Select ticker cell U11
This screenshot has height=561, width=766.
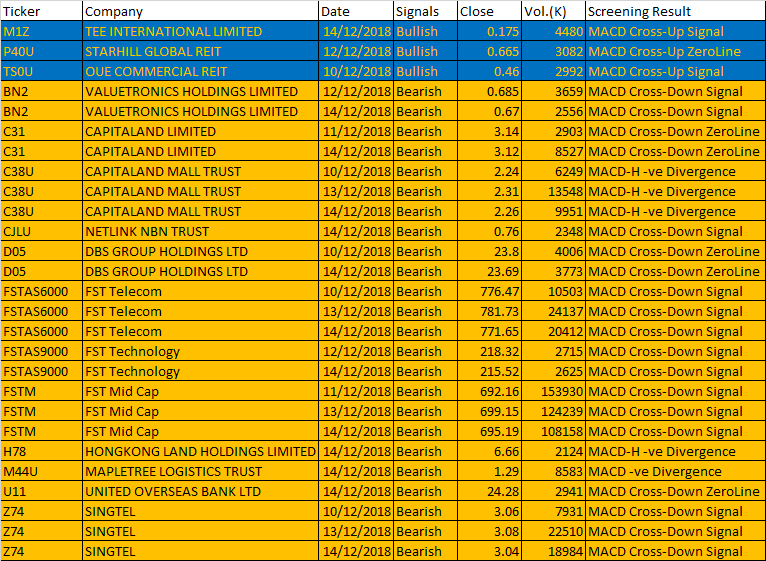click(x=42, y=492)
